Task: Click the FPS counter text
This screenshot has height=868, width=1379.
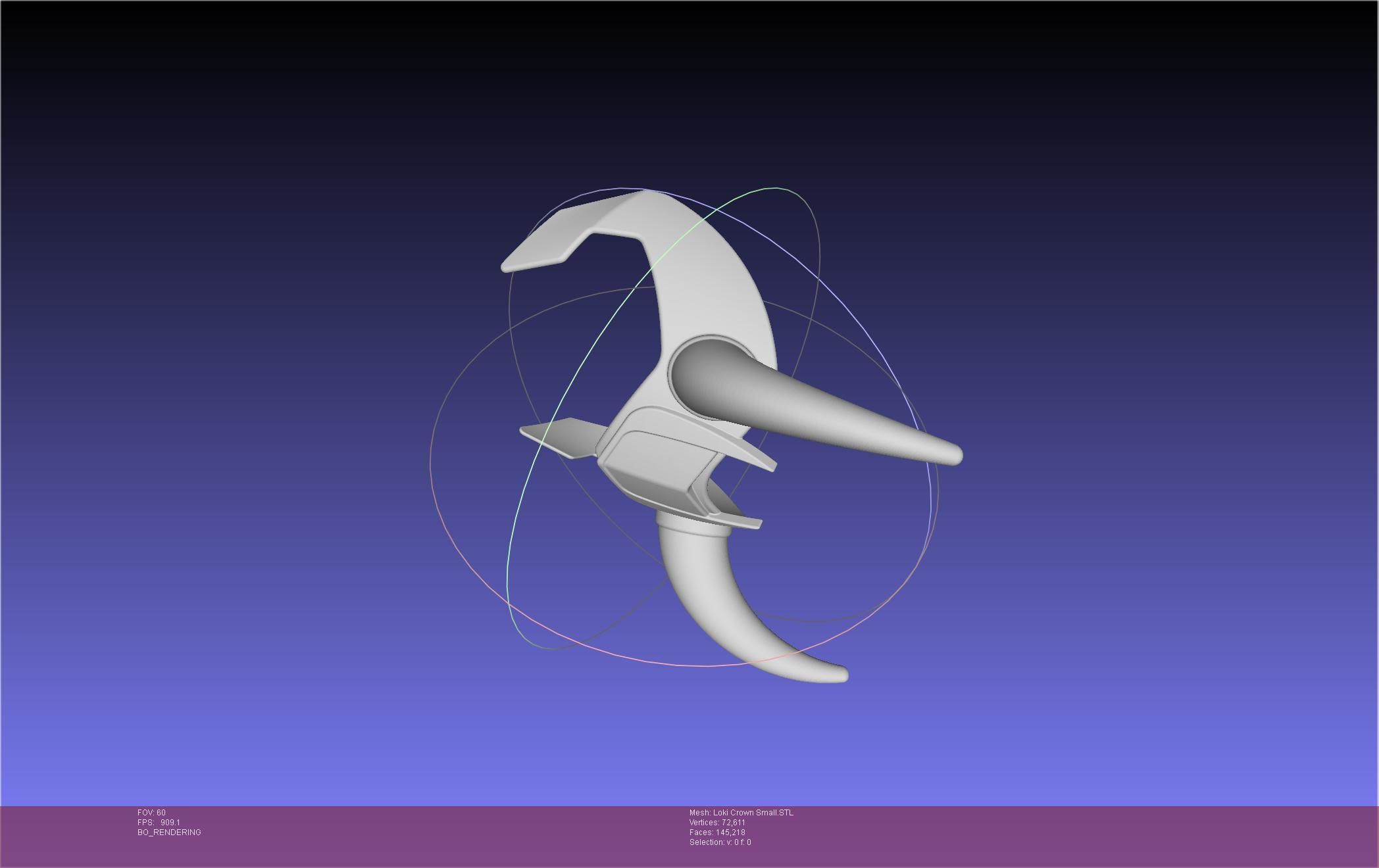Action: click(x=159, y=823)
